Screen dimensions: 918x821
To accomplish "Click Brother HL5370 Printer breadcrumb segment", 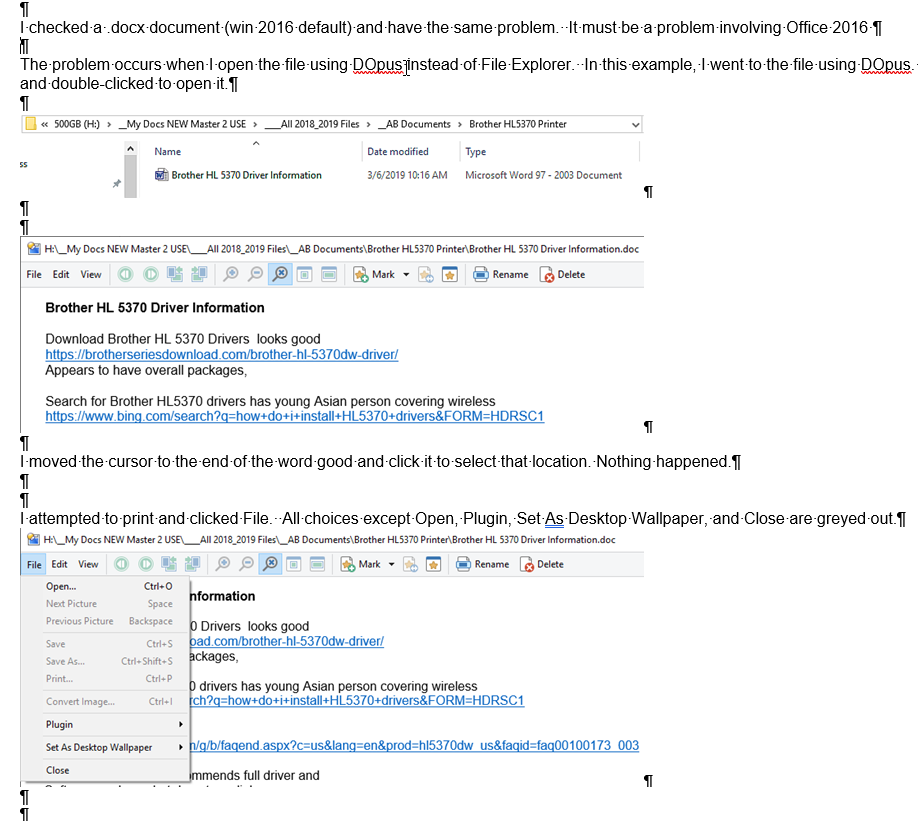I will [x=518, y=124].
